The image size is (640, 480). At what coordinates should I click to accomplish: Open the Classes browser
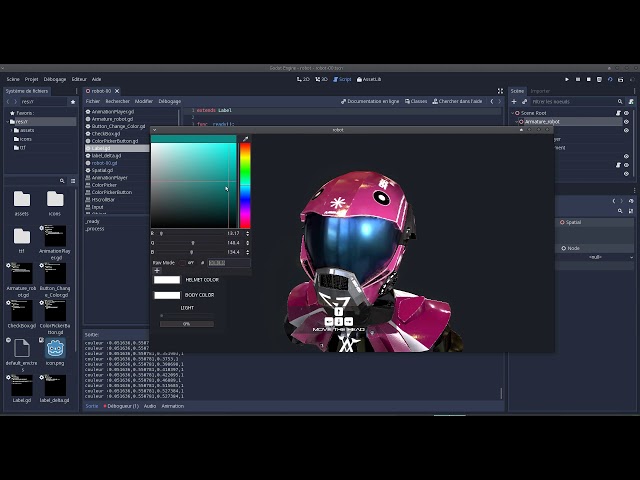[416, 101]
